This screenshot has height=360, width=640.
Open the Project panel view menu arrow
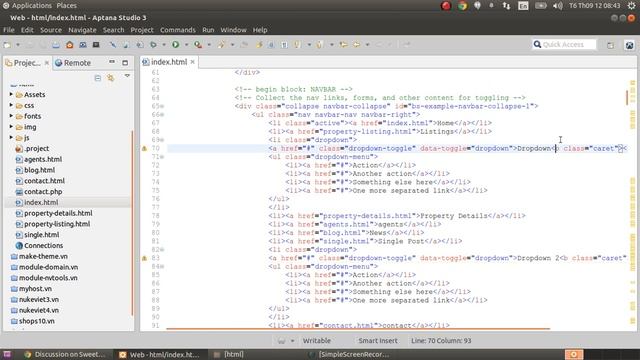point(127,76)
